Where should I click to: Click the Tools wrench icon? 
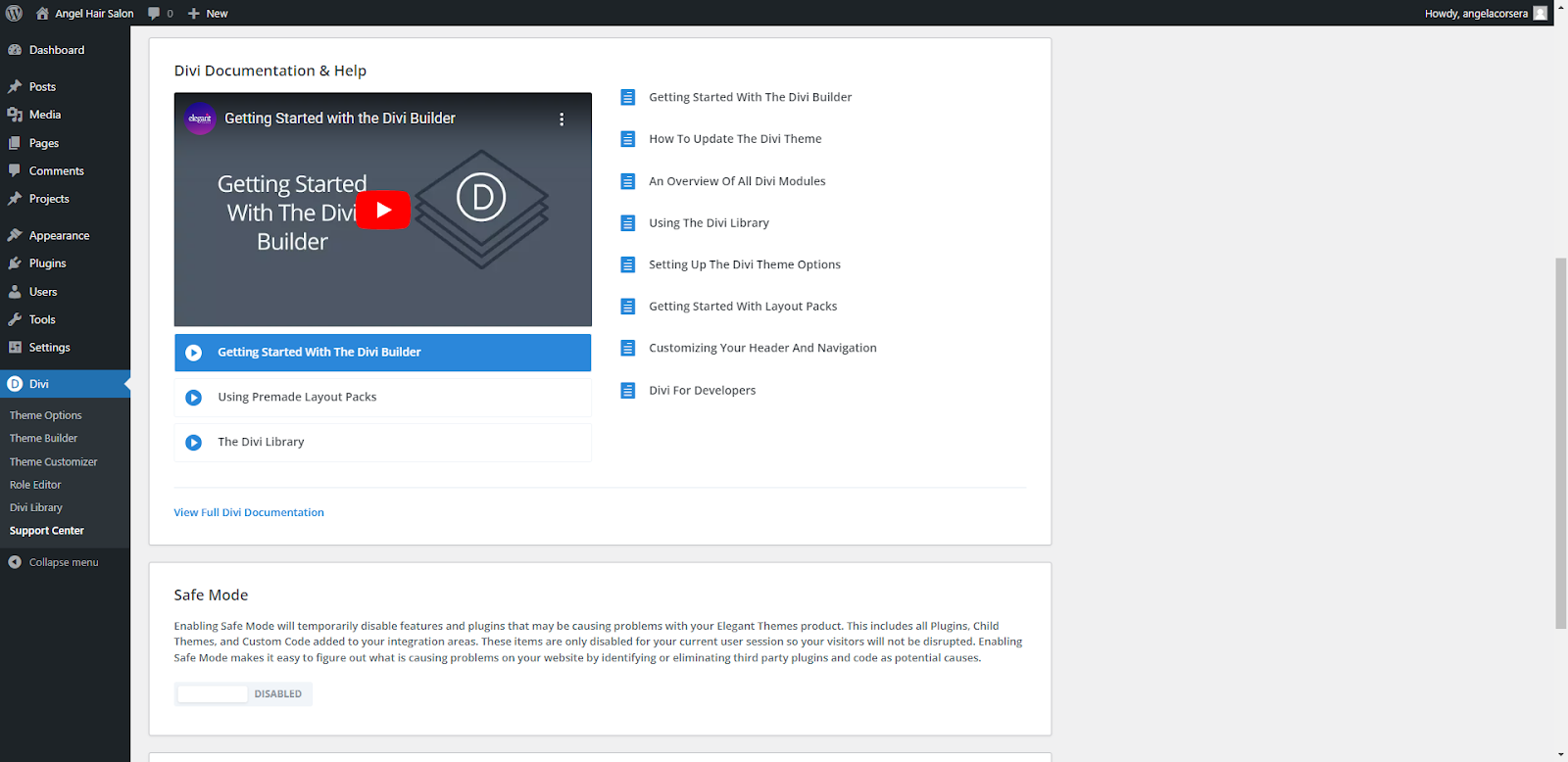coord(15,319)
